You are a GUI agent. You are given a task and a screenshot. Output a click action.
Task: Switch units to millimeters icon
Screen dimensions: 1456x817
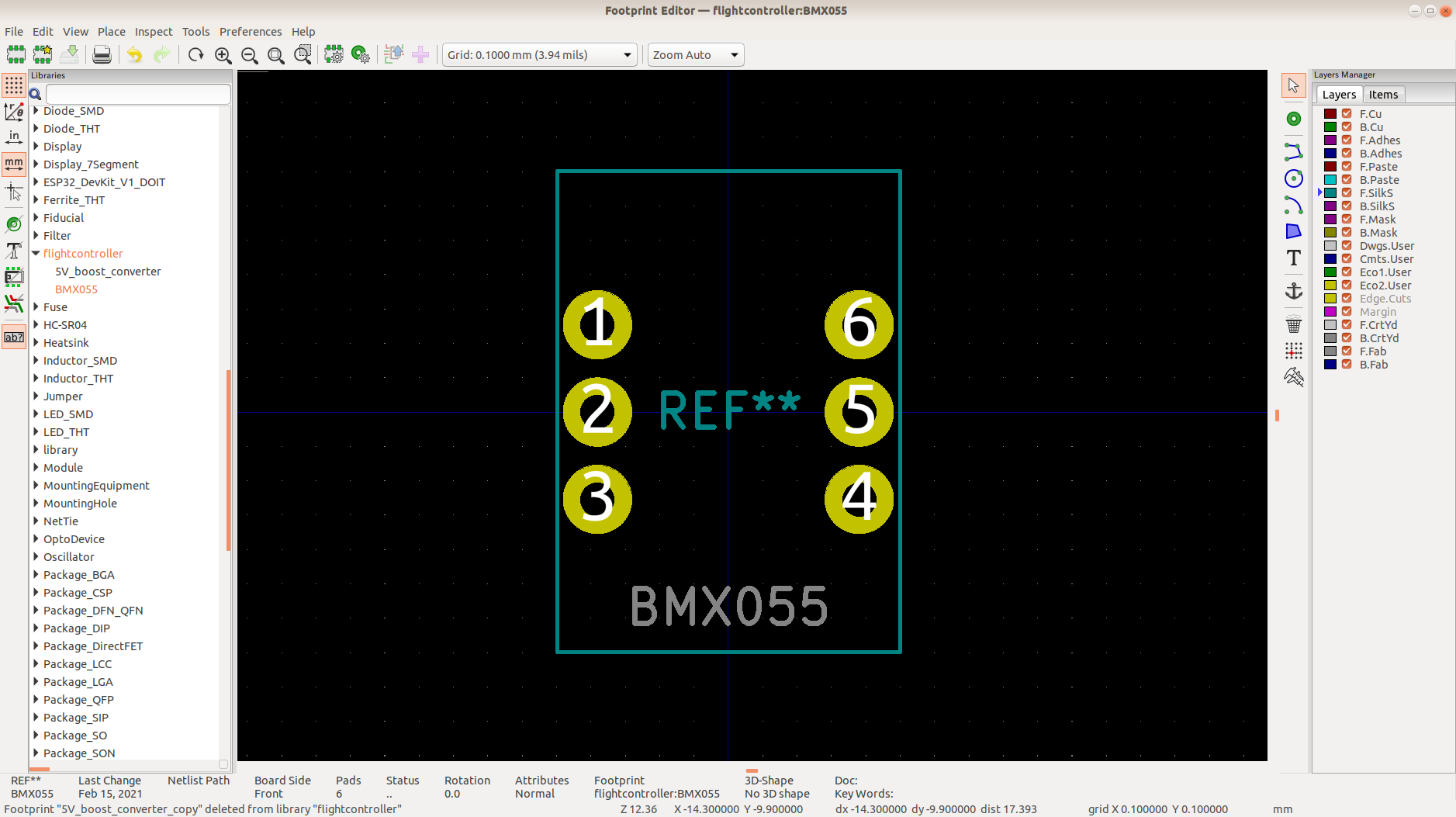(x=14, y=164)
